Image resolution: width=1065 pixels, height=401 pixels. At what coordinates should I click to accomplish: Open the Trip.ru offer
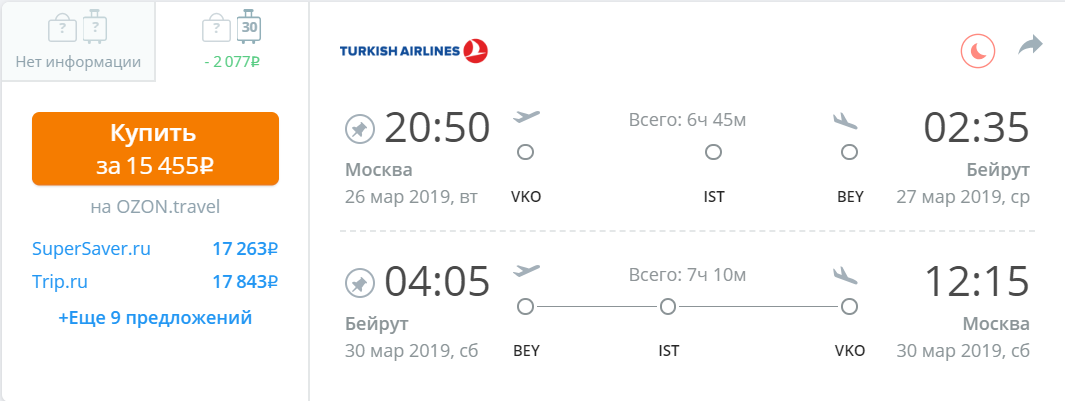tap(67, 283)
